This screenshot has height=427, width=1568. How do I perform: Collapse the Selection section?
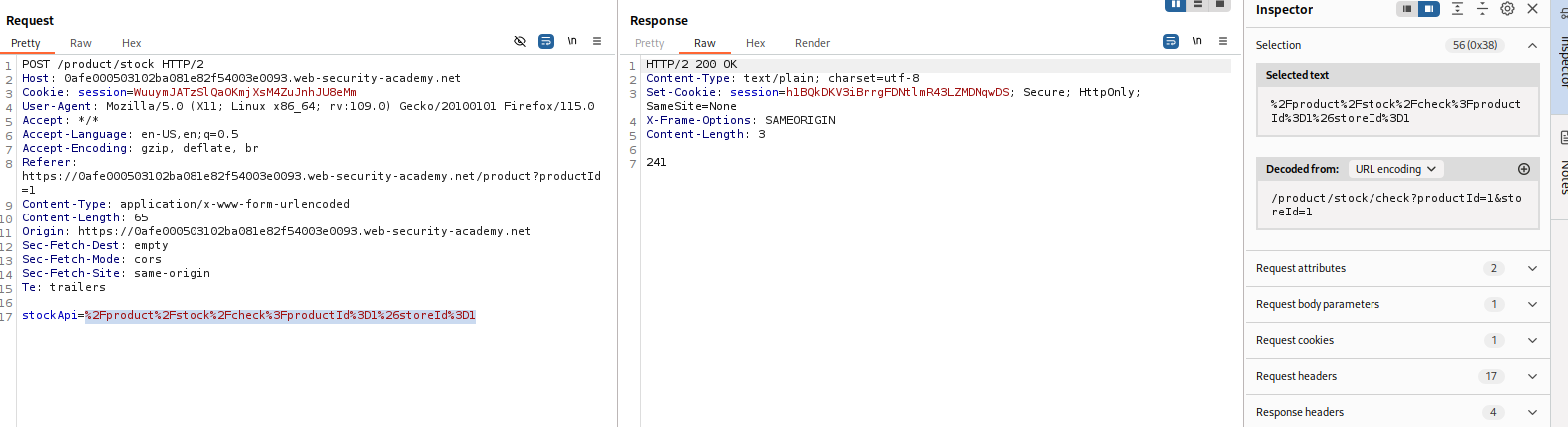tap(1532, 45)
